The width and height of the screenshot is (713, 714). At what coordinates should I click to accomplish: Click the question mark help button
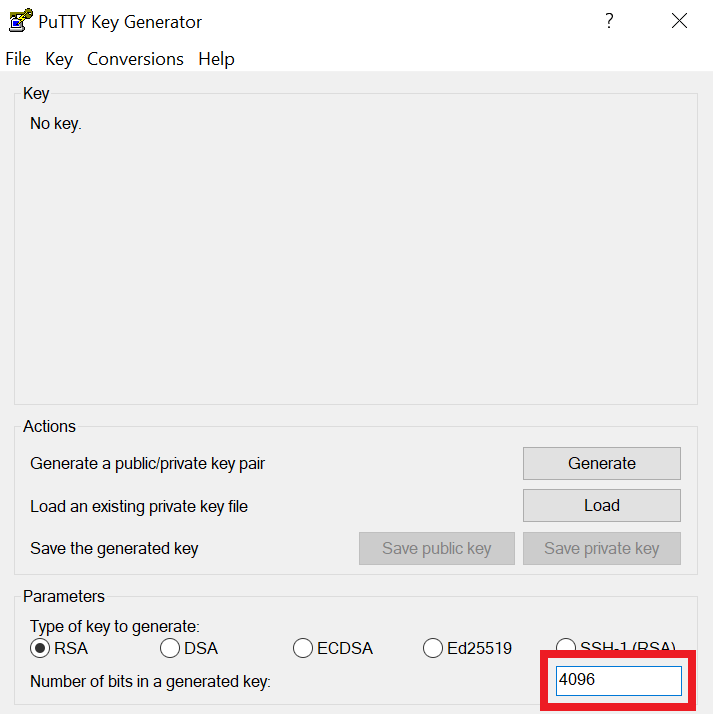[609, 21]
